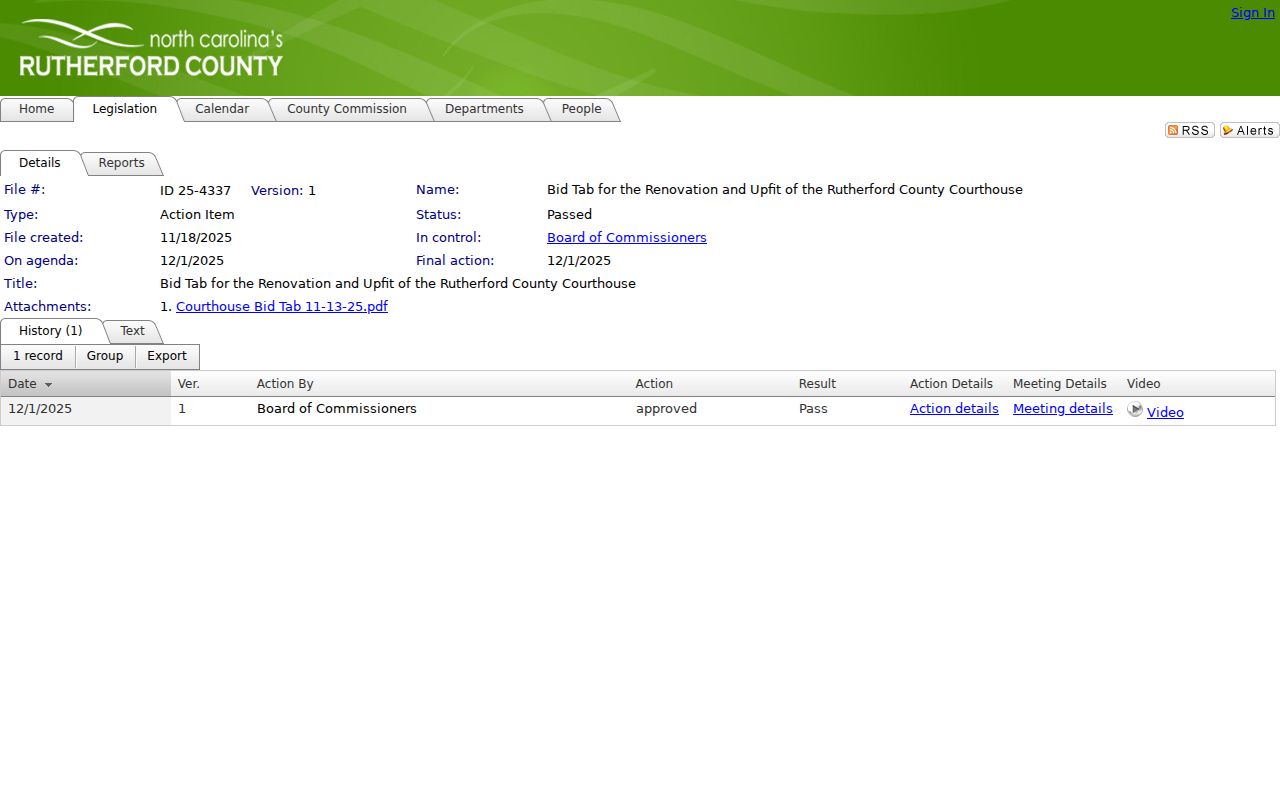
Task: Click the video play icon in history row
Action: click(1135, 409)
